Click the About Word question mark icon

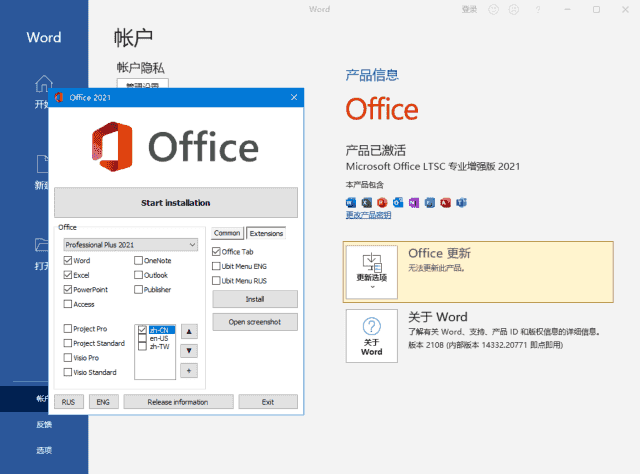(372, 327)
